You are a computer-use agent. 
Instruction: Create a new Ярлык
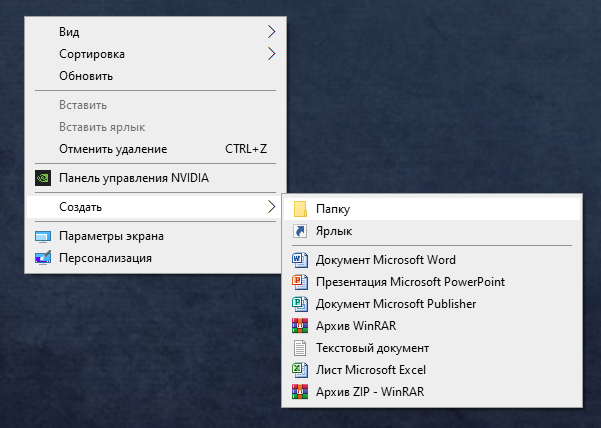click(x=432, y=231)
